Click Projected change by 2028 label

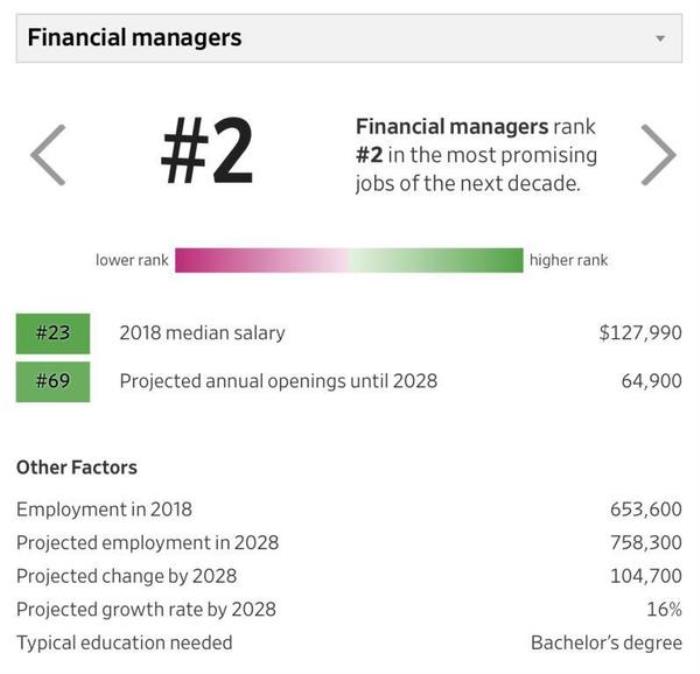coord(126,576)
